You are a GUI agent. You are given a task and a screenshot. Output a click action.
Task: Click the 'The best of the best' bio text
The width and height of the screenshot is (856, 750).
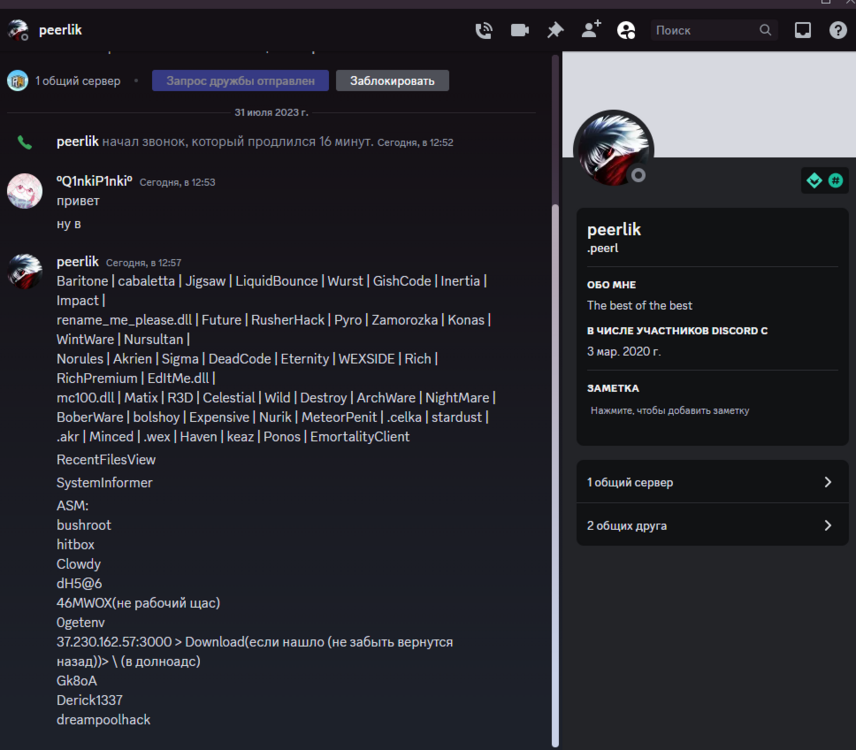coord(640,306)
